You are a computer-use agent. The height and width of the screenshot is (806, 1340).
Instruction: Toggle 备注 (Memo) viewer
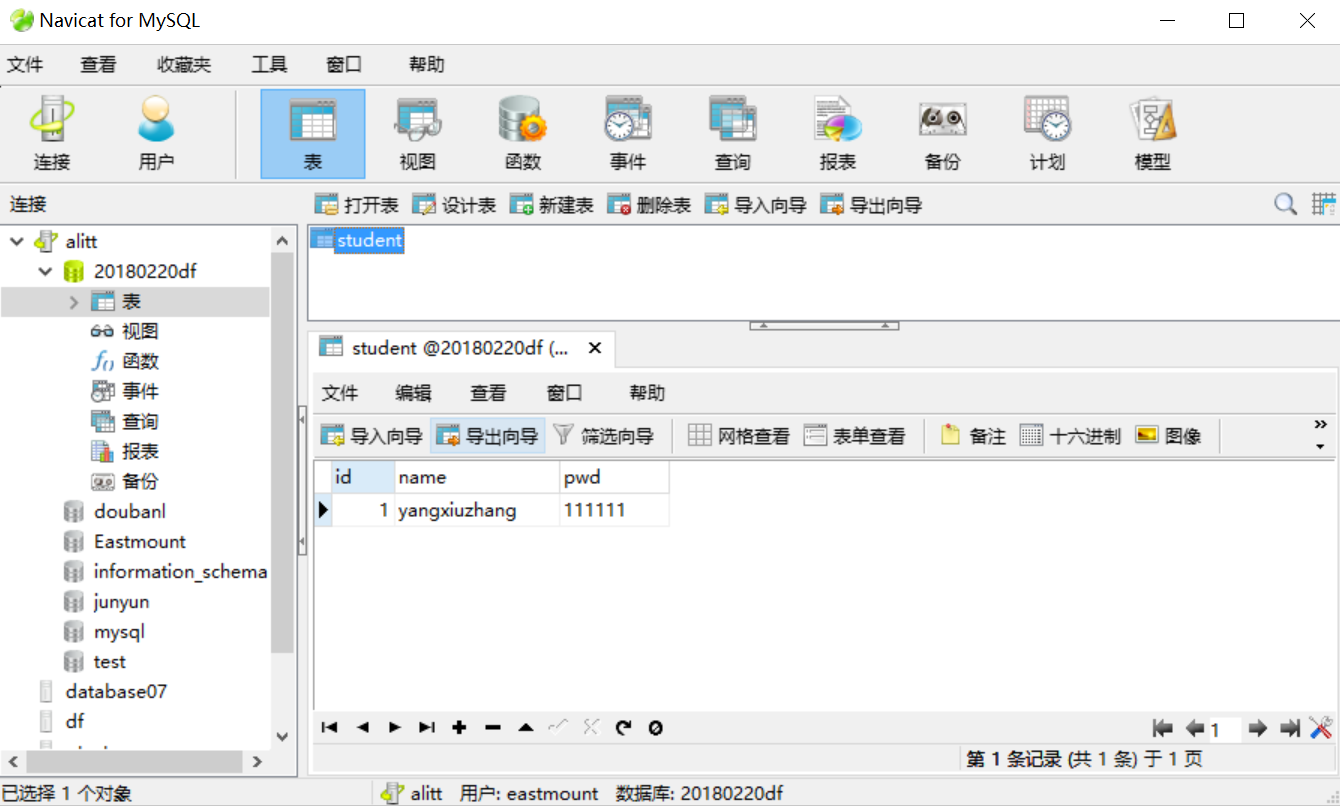click(973, 436)
